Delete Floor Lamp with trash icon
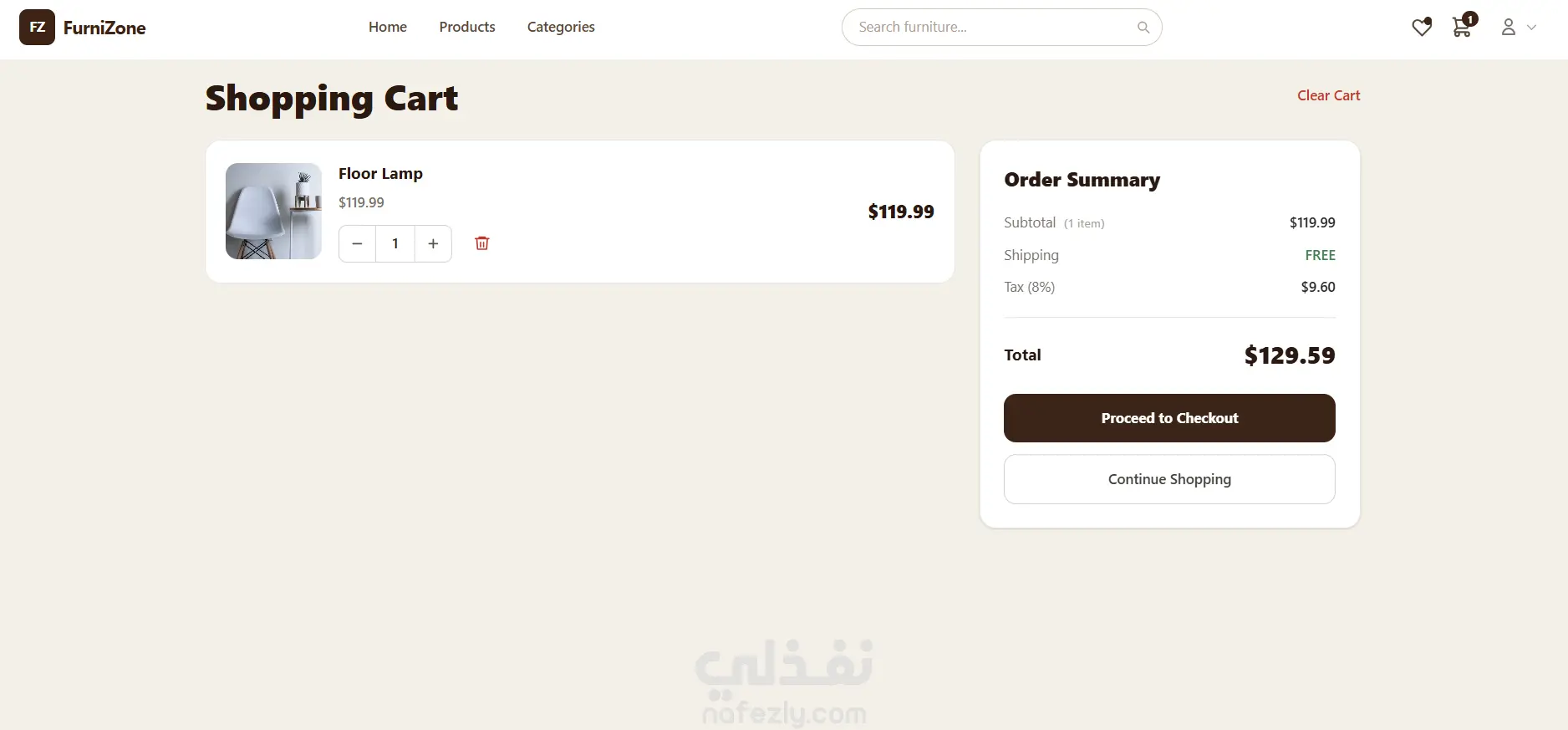 [x=481, y=243]
